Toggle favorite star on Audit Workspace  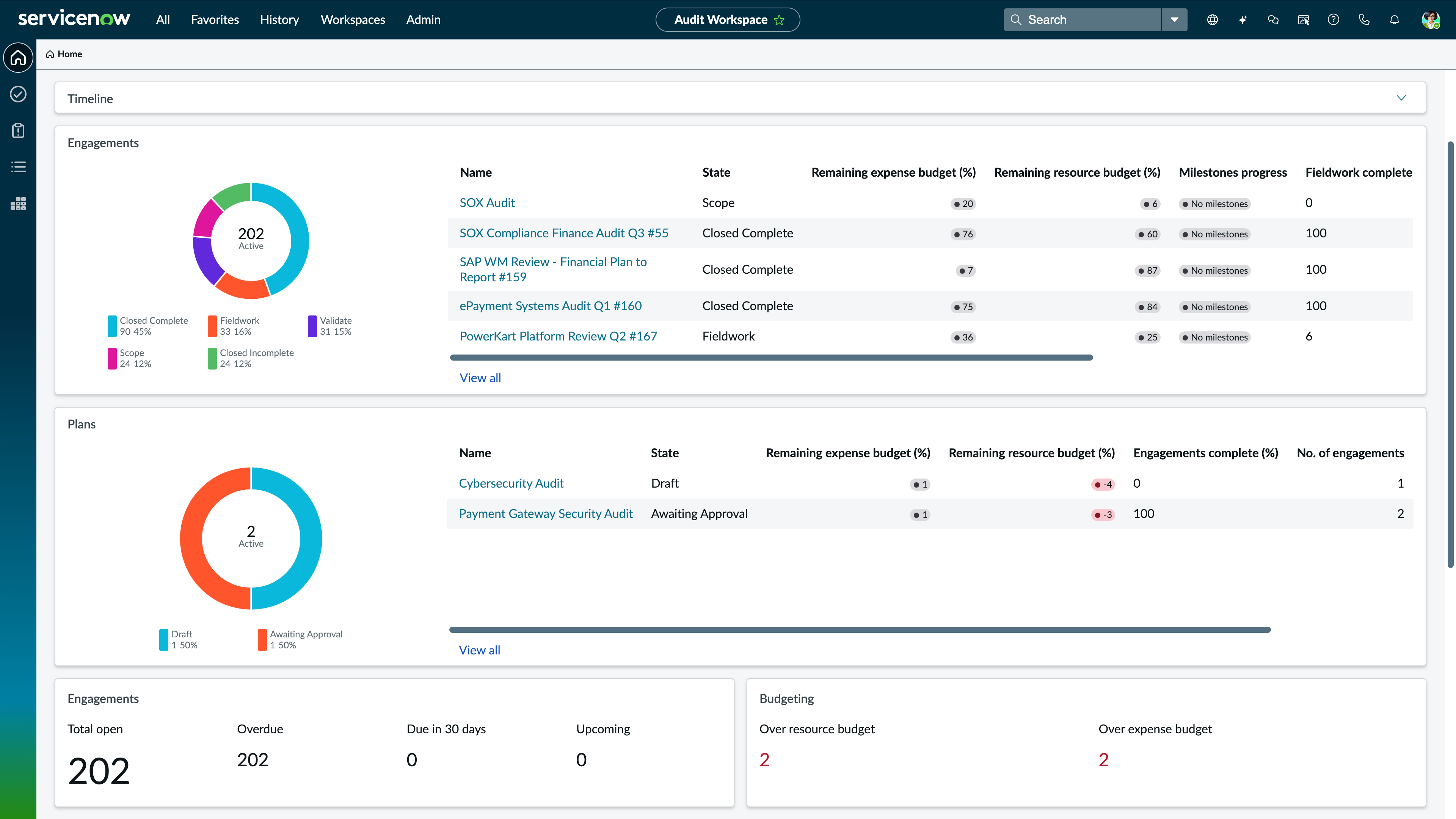tap(780, 20)
